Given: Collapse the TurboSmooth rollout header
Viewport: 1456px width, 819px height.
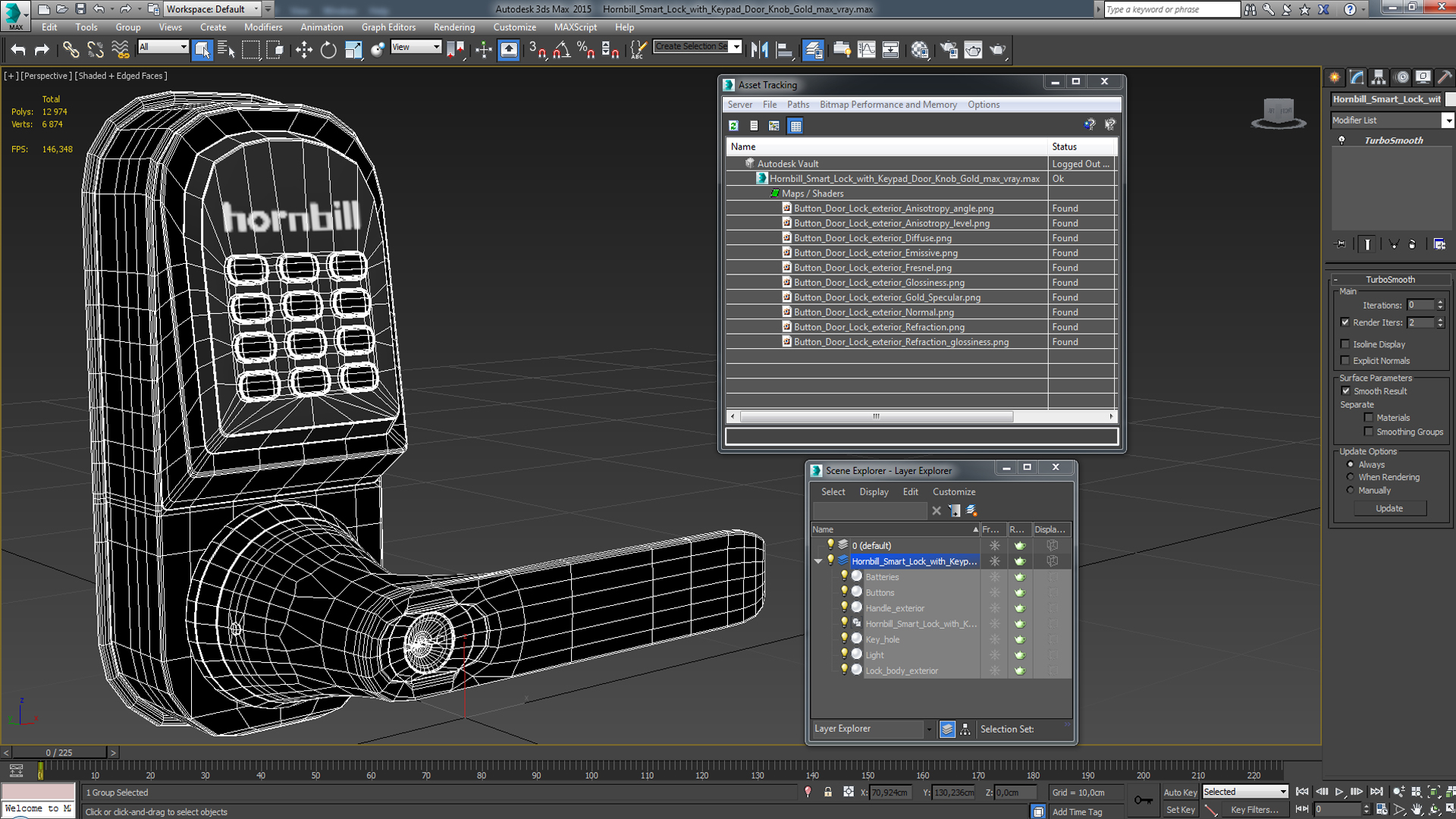Looking at the screenshot, I should (1390, 279).
